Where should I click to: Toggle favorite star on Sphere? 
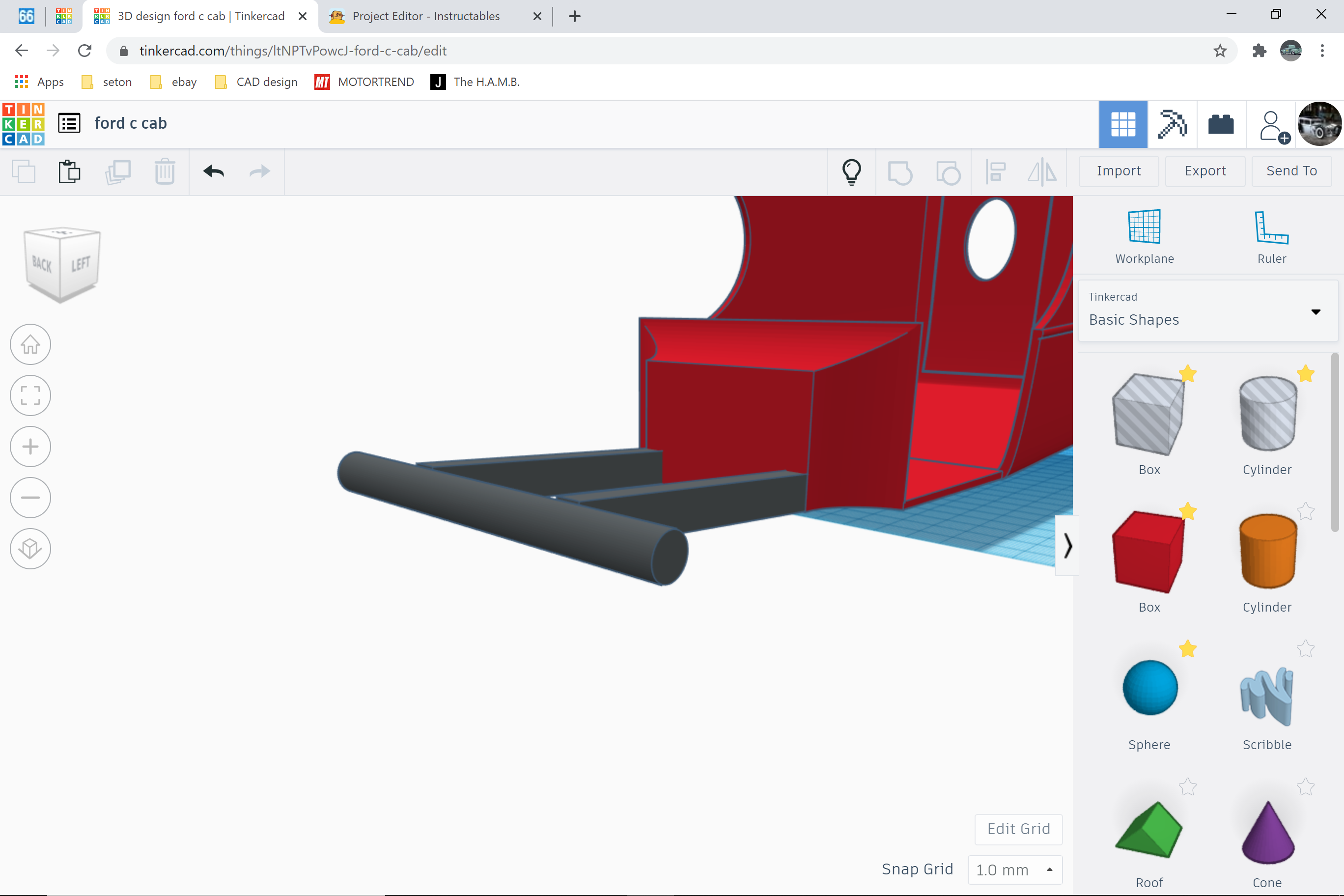[1188, 648]
